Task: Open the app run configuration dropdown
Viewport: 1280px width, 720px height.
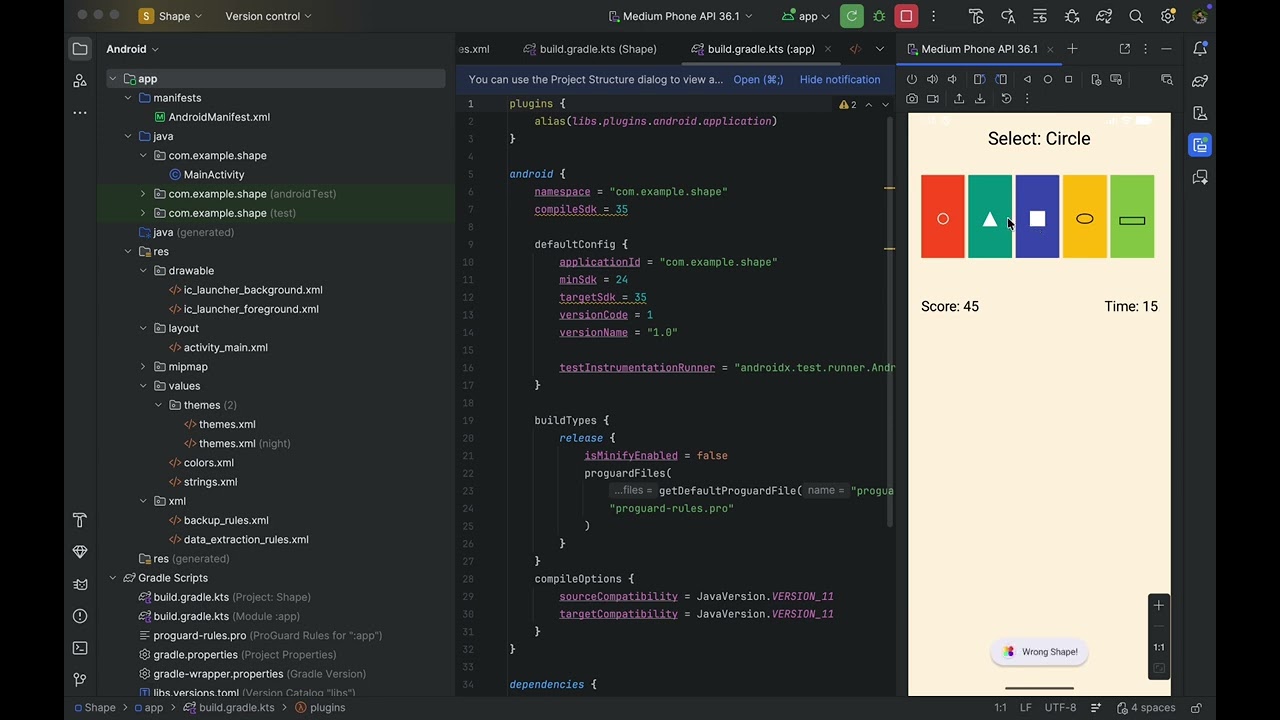Action: pos(808,16)
